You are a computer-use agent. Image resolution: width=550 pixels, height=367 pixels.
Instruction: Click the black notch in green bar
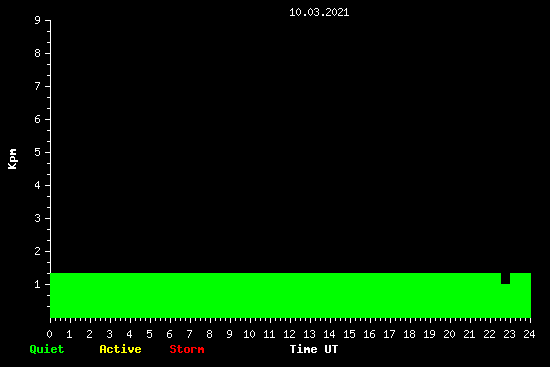click(505, 278)
